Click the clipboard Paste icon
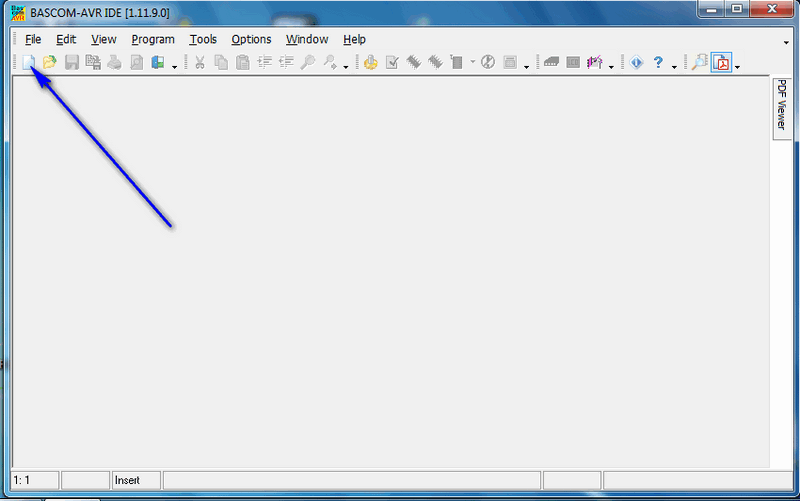 (x=243, y=63)
